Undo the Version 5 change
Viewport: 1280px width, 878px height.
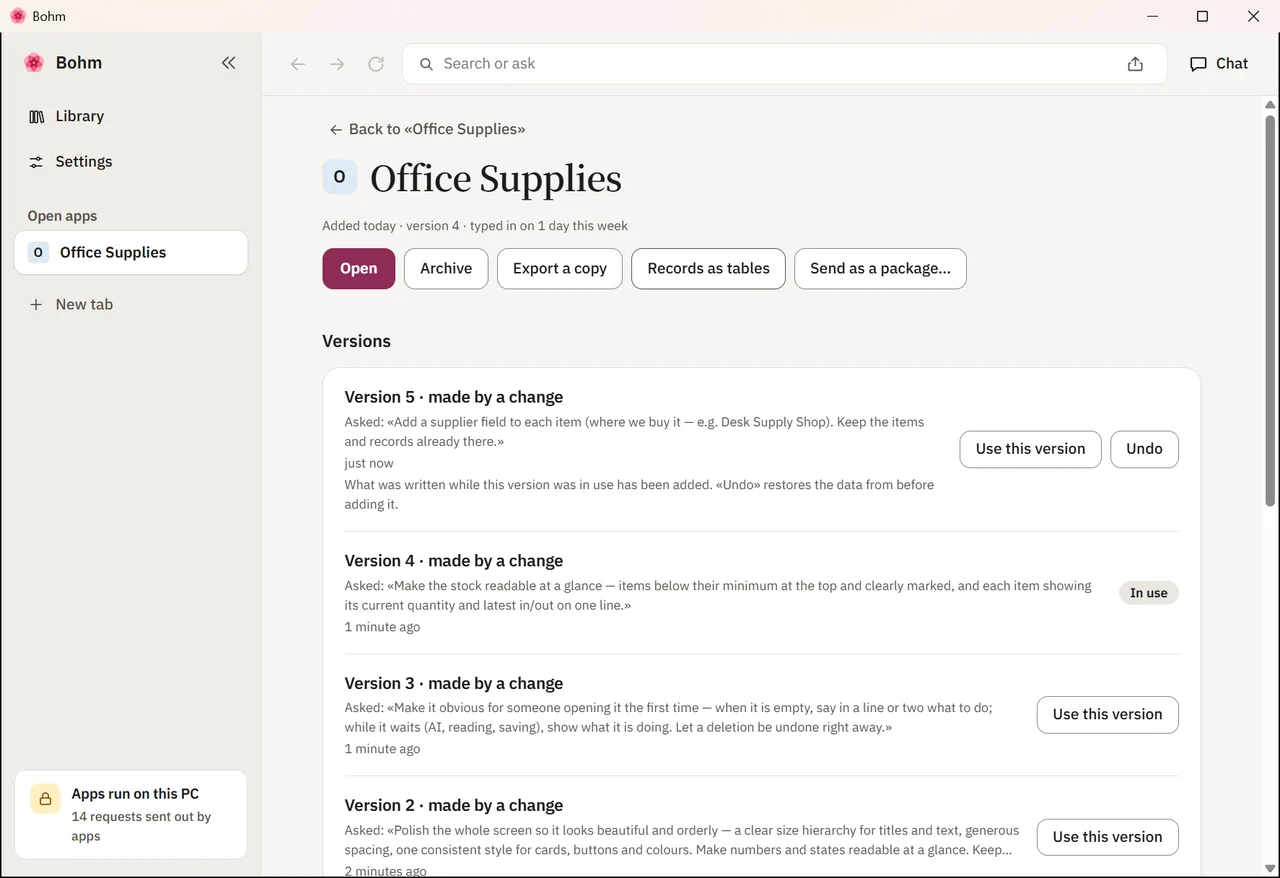pyautogui.click(x=1145, y=449)
